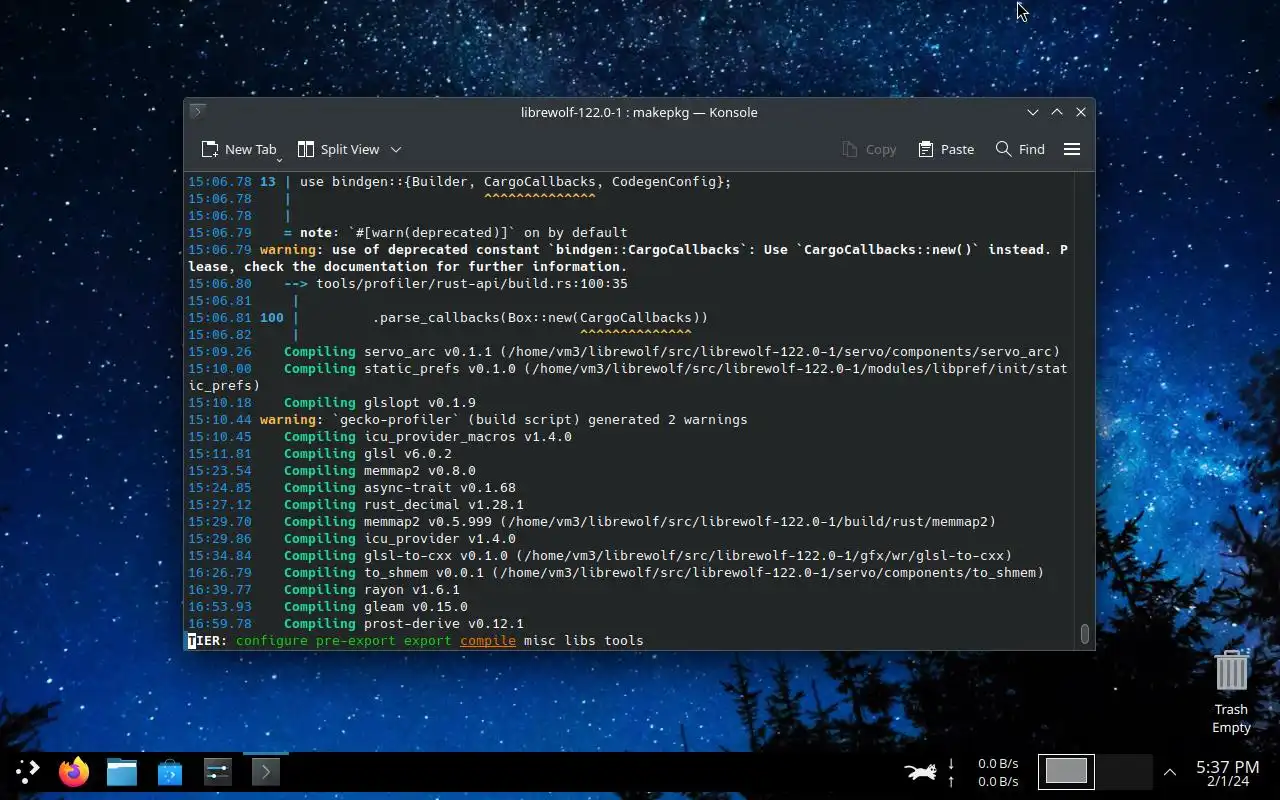Click the "Compiling static_prefs v0.1.0" line
1280x800 pixels.
(x=628, y=377)
